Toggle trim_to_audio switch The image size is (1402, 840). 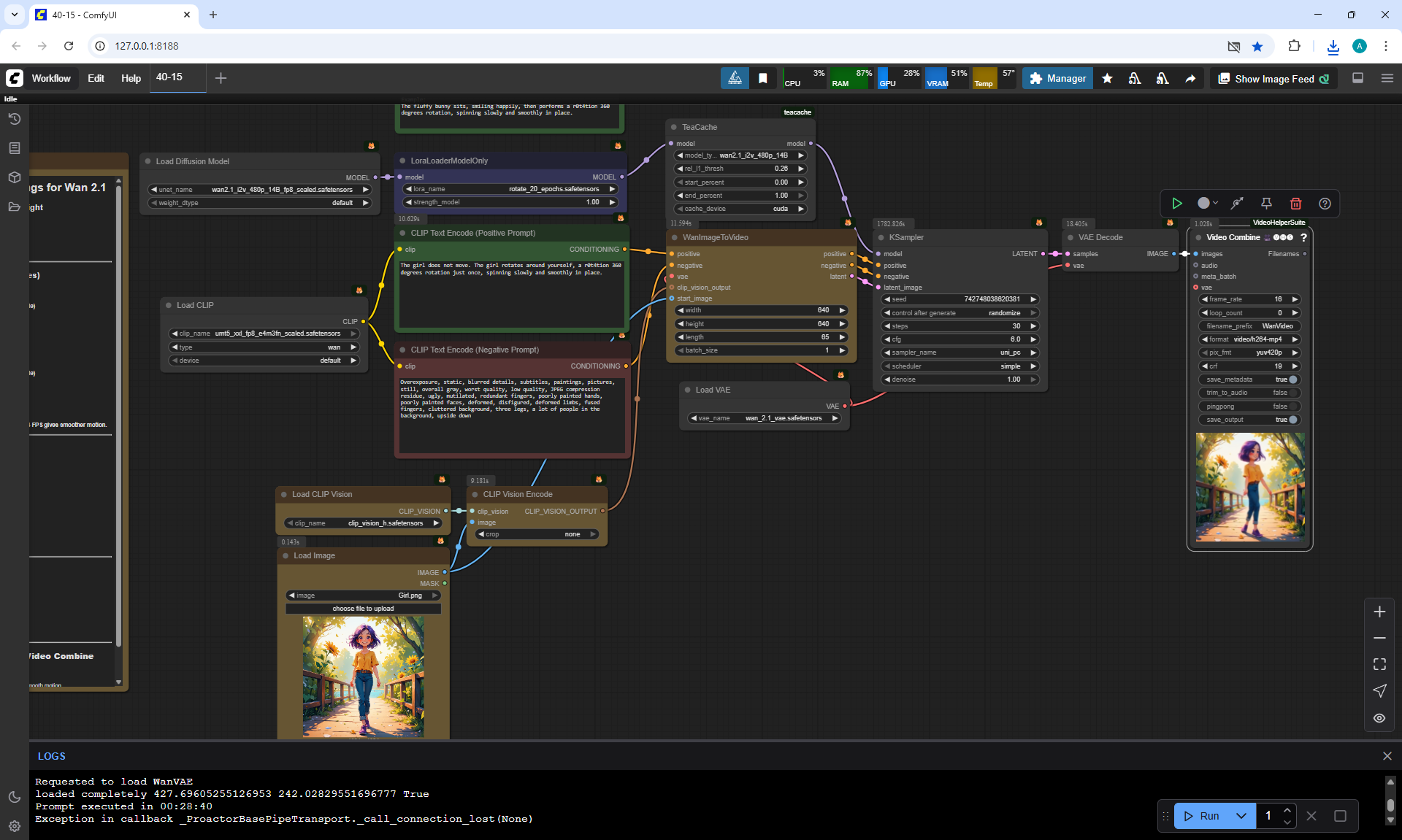coord(1292,393)
